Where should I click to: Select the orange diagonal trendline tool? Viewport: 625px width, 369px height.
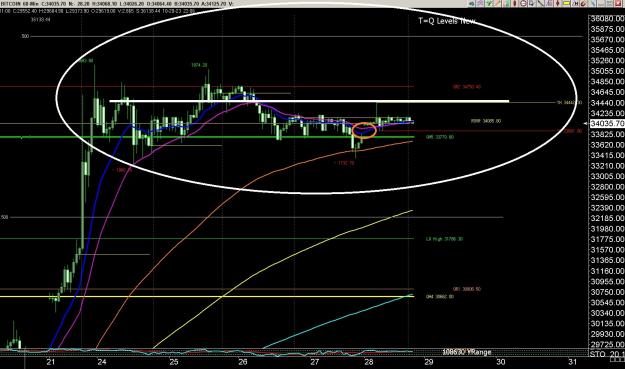click(497, 4)
